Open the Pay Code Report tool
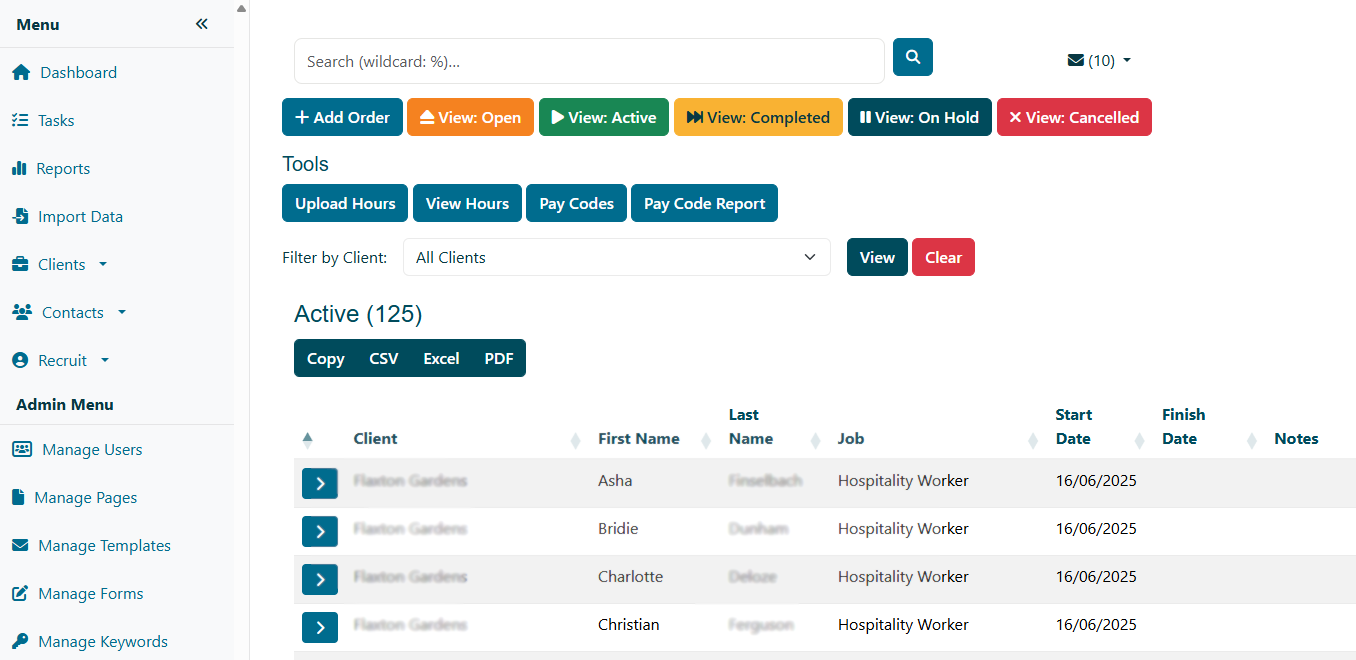The height and width of the screenshot is (660, 1356). click(x=704, y=203)
